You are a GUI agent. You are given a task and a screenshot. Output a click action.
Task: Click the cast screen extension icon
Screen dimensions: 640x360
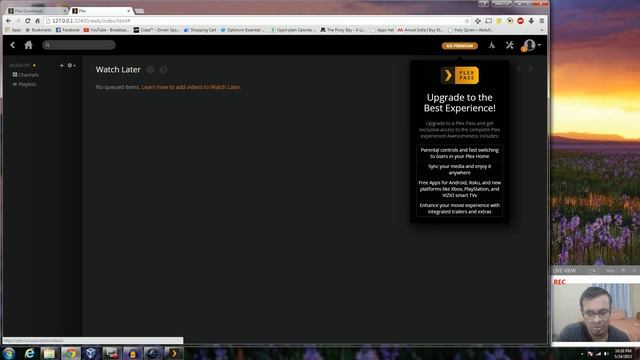pos(488,20)
